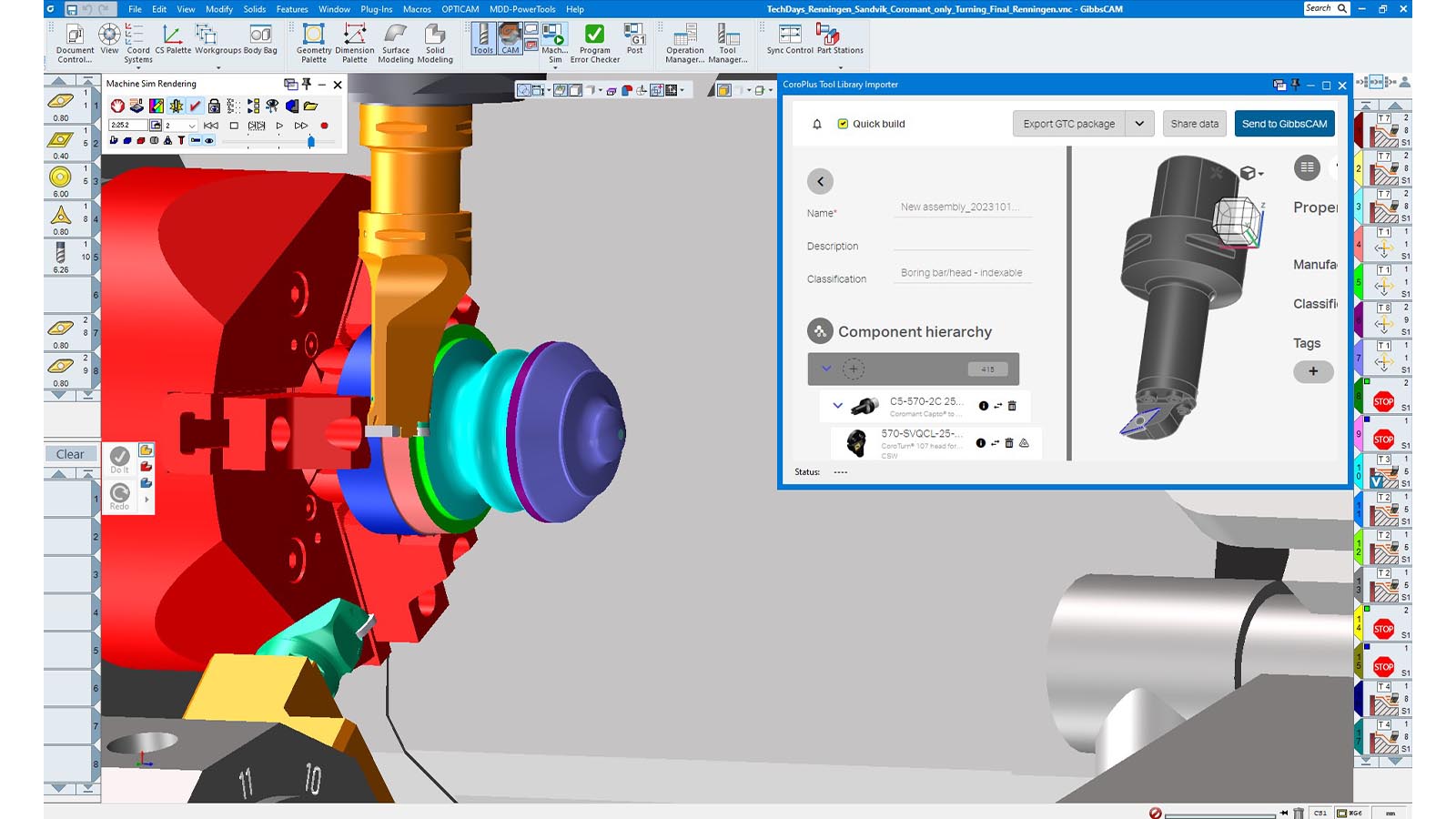This screenshot has width=1456, height=819.
Task: Play the machine simulation
Action: (279, 126)
